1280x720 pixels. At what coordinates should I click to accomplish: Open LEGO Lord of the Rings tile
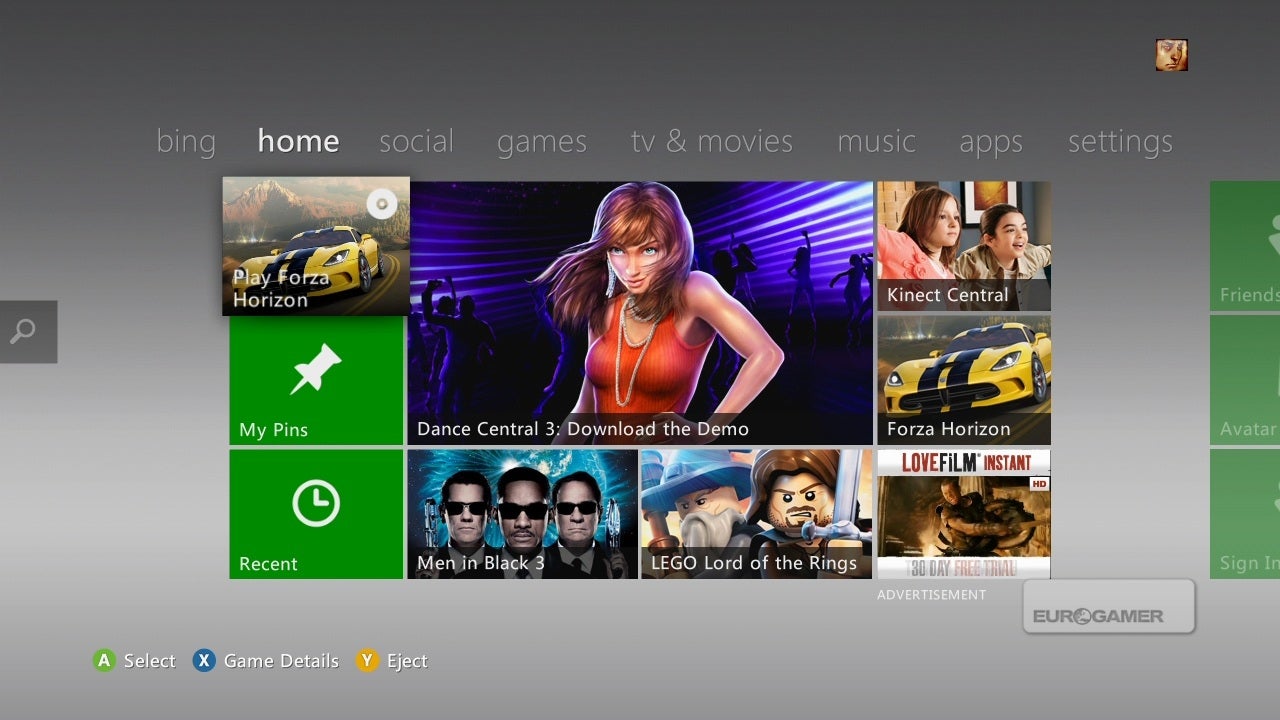point(757,514)
